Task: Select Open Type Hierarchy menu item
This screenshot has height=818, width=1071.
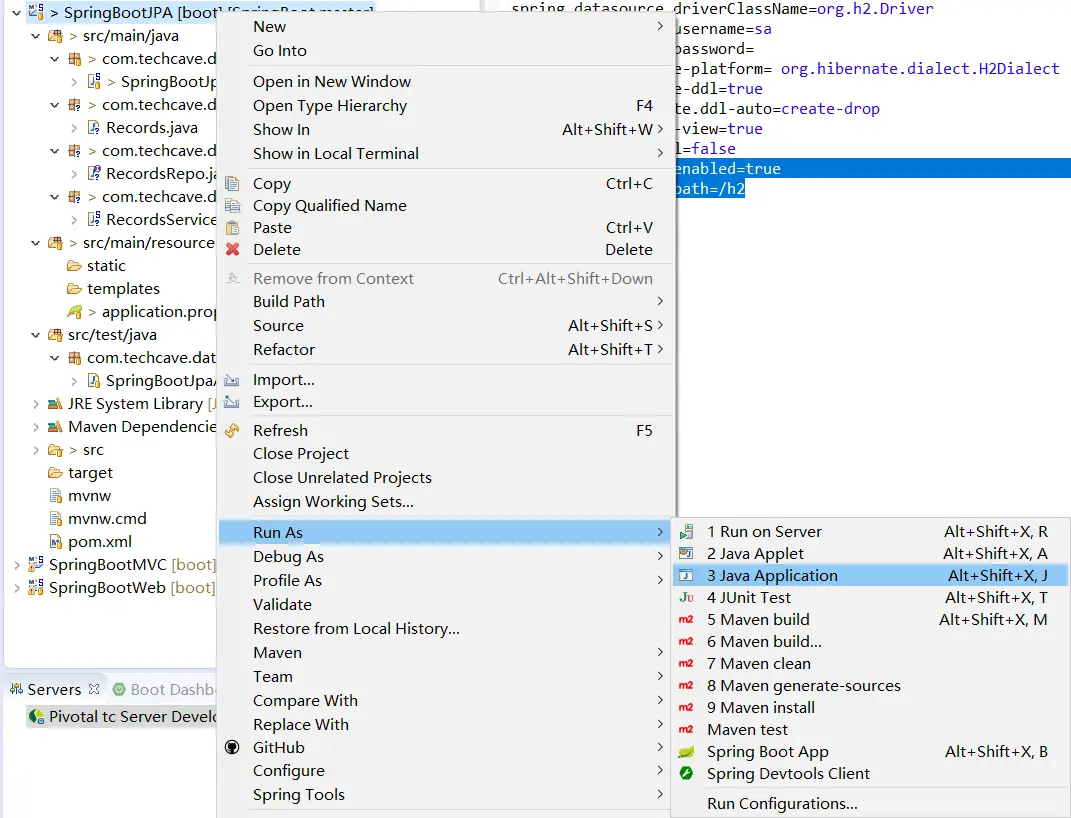Action: (445, 105)
